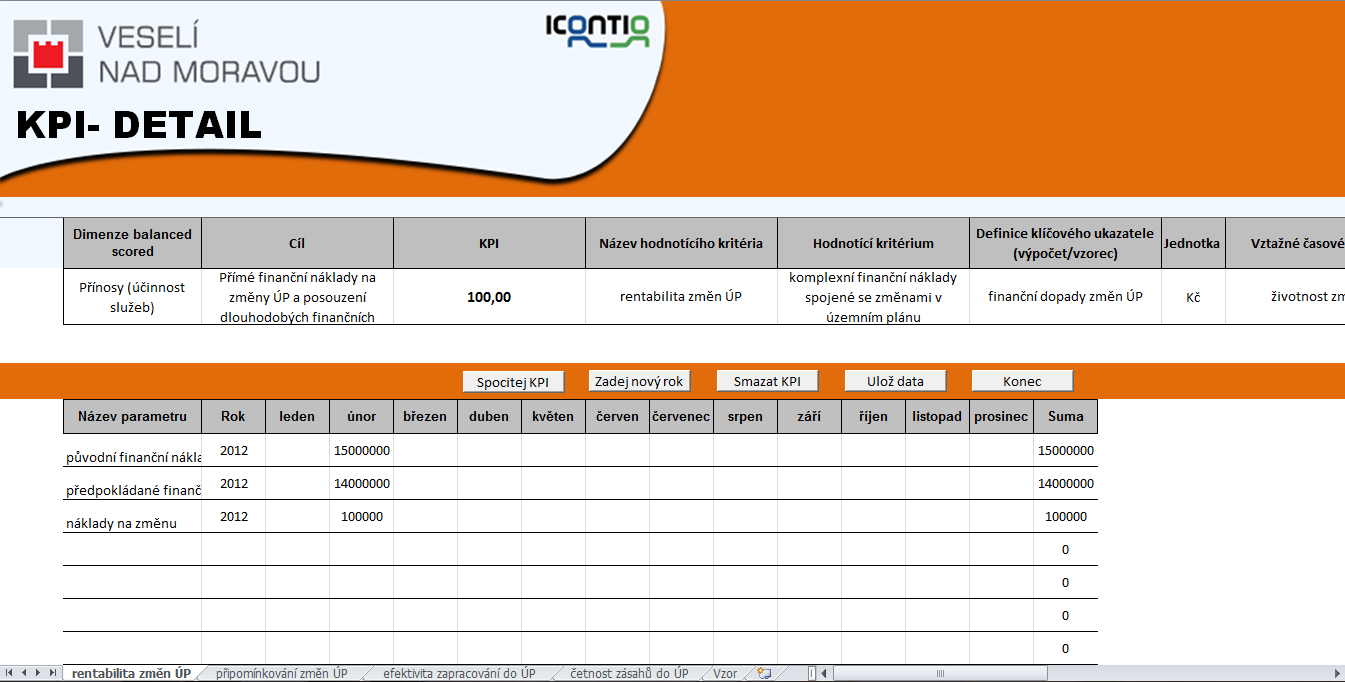Screen dimensions: 1345x682
Task: Click the Konec button
Action: pos(1022,381)
